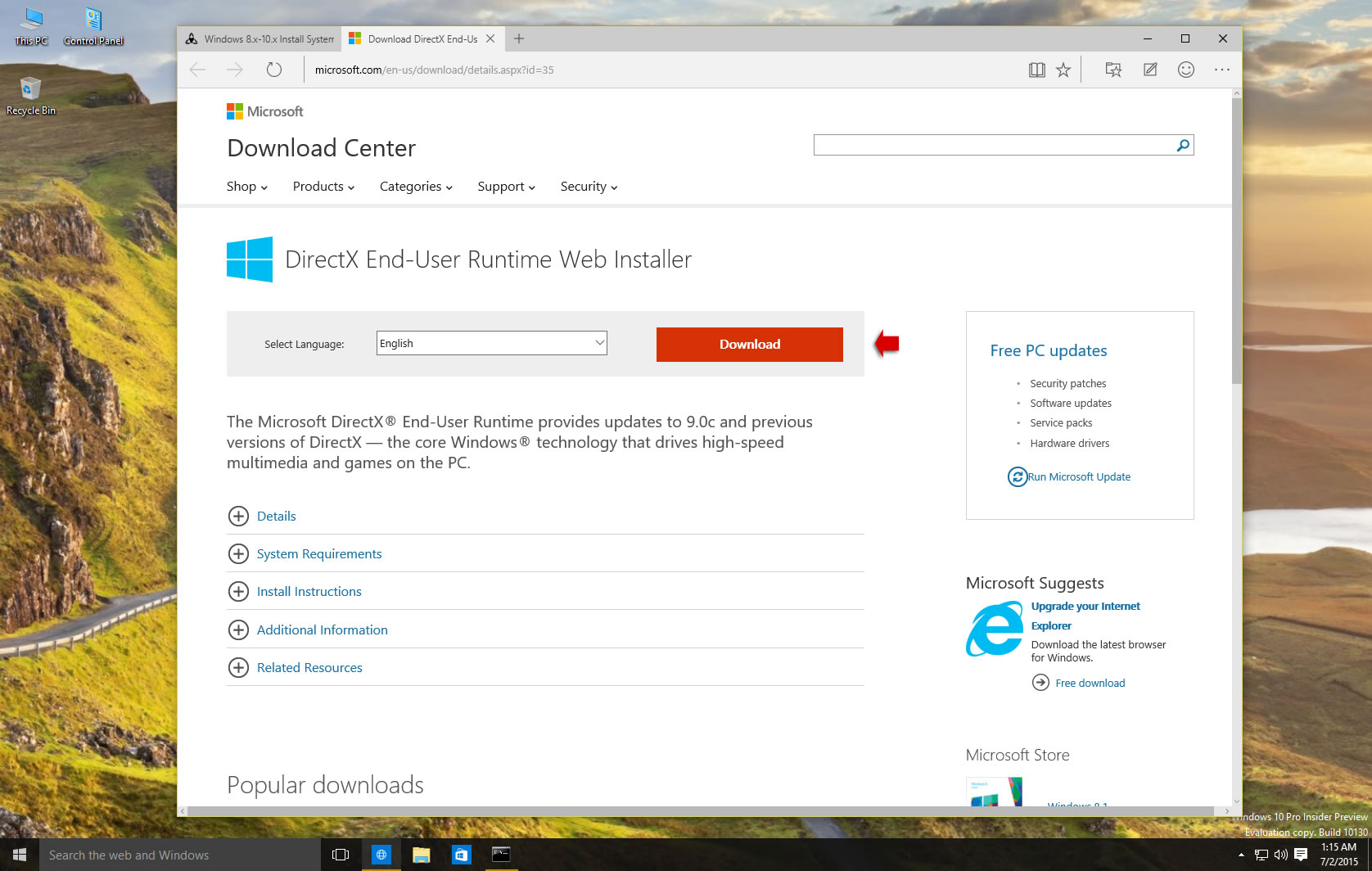The width and height of the screenshot is (1372, 871).
Task: Click the horizontal scrollbar at page bottom
Action: pos(701,811)
